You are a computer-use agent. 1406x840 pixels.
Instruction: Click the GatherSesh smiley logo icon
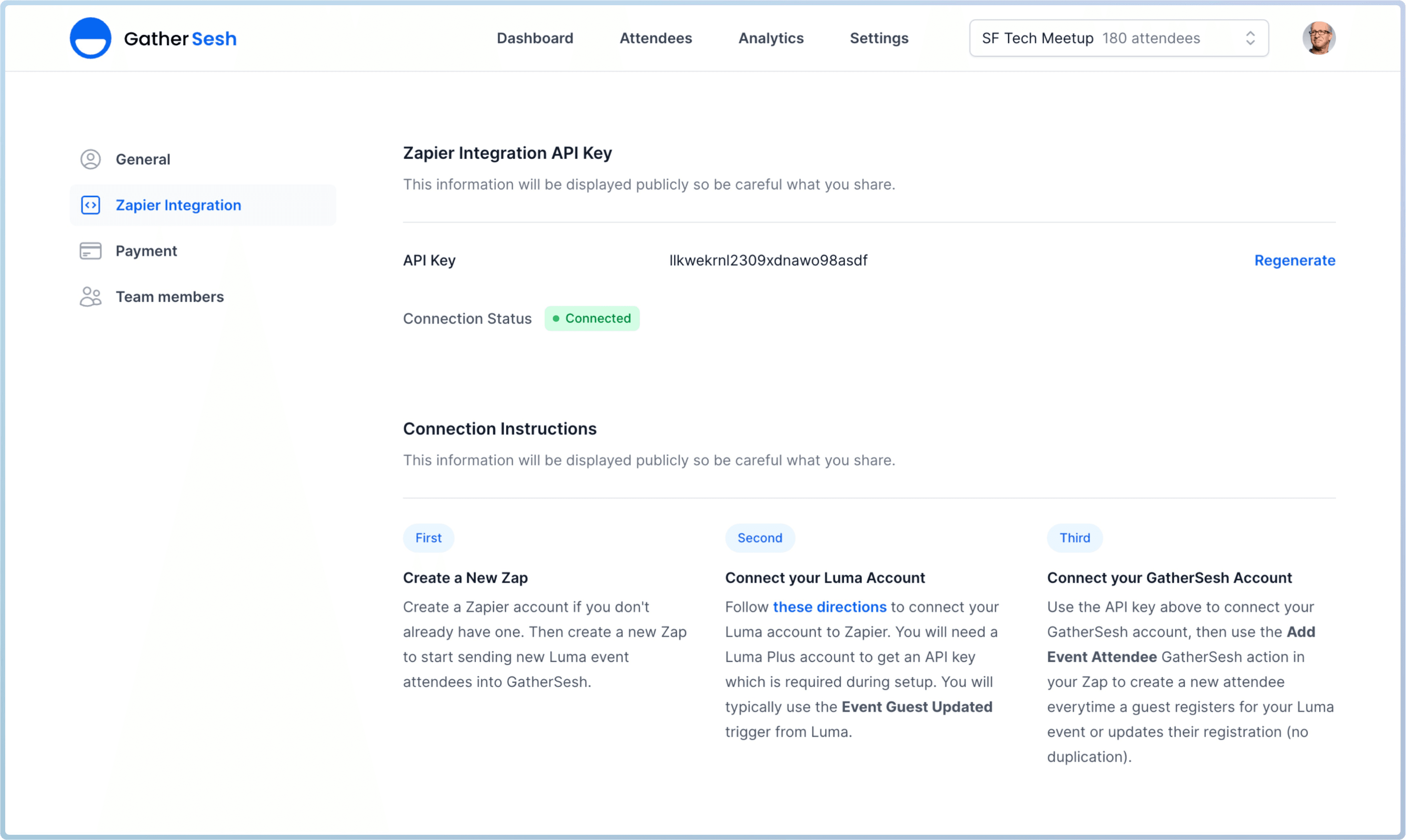click(90, 38)
